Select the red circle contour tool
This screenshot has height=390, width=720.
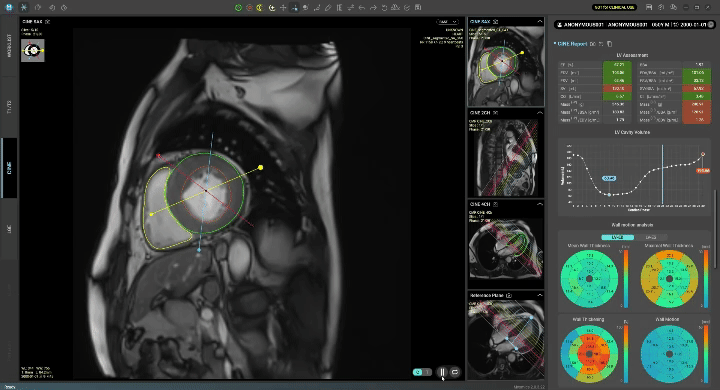tap(249, 7)
